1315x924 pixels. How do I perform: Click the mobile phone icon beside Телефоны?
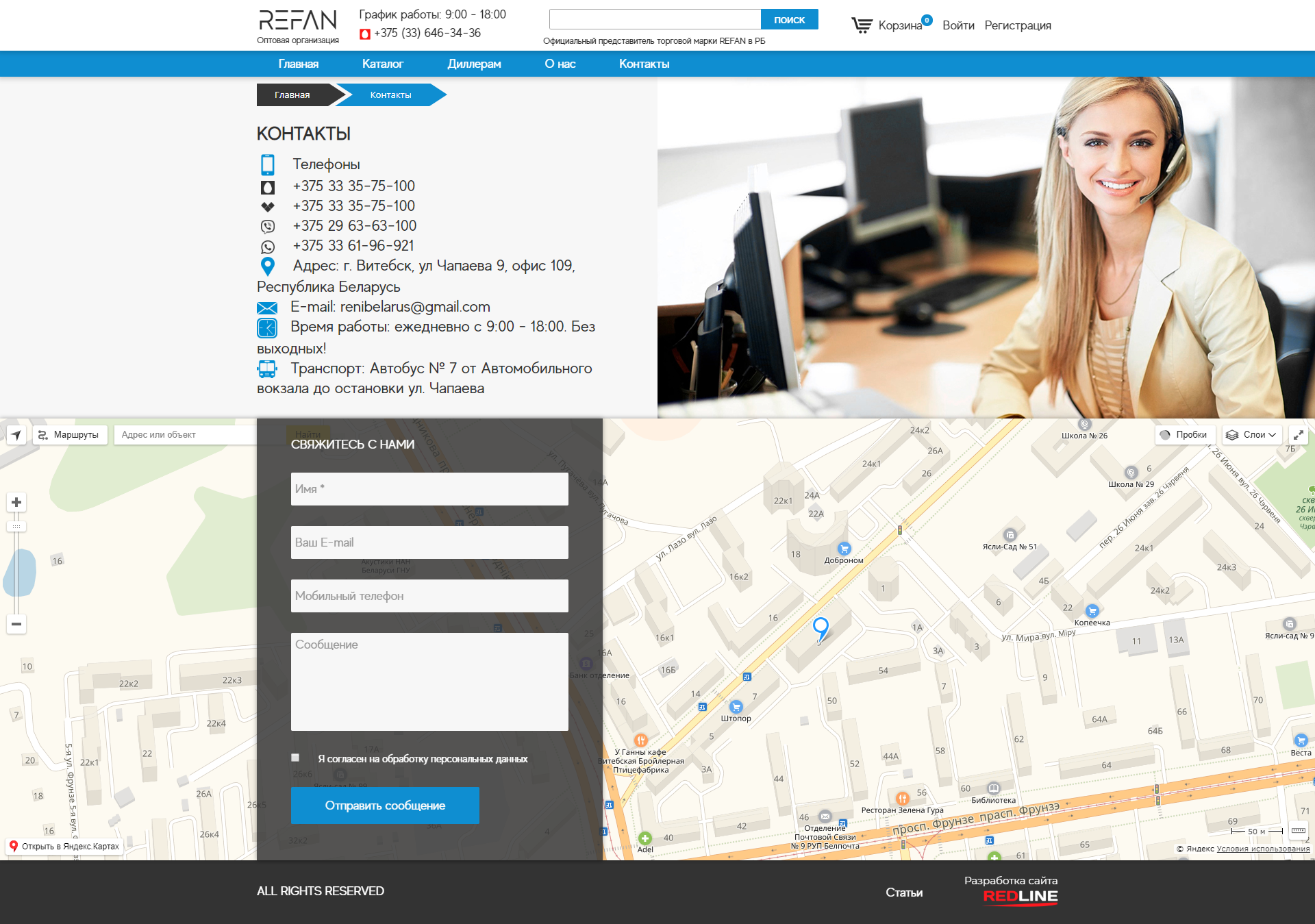pos(268,164)
